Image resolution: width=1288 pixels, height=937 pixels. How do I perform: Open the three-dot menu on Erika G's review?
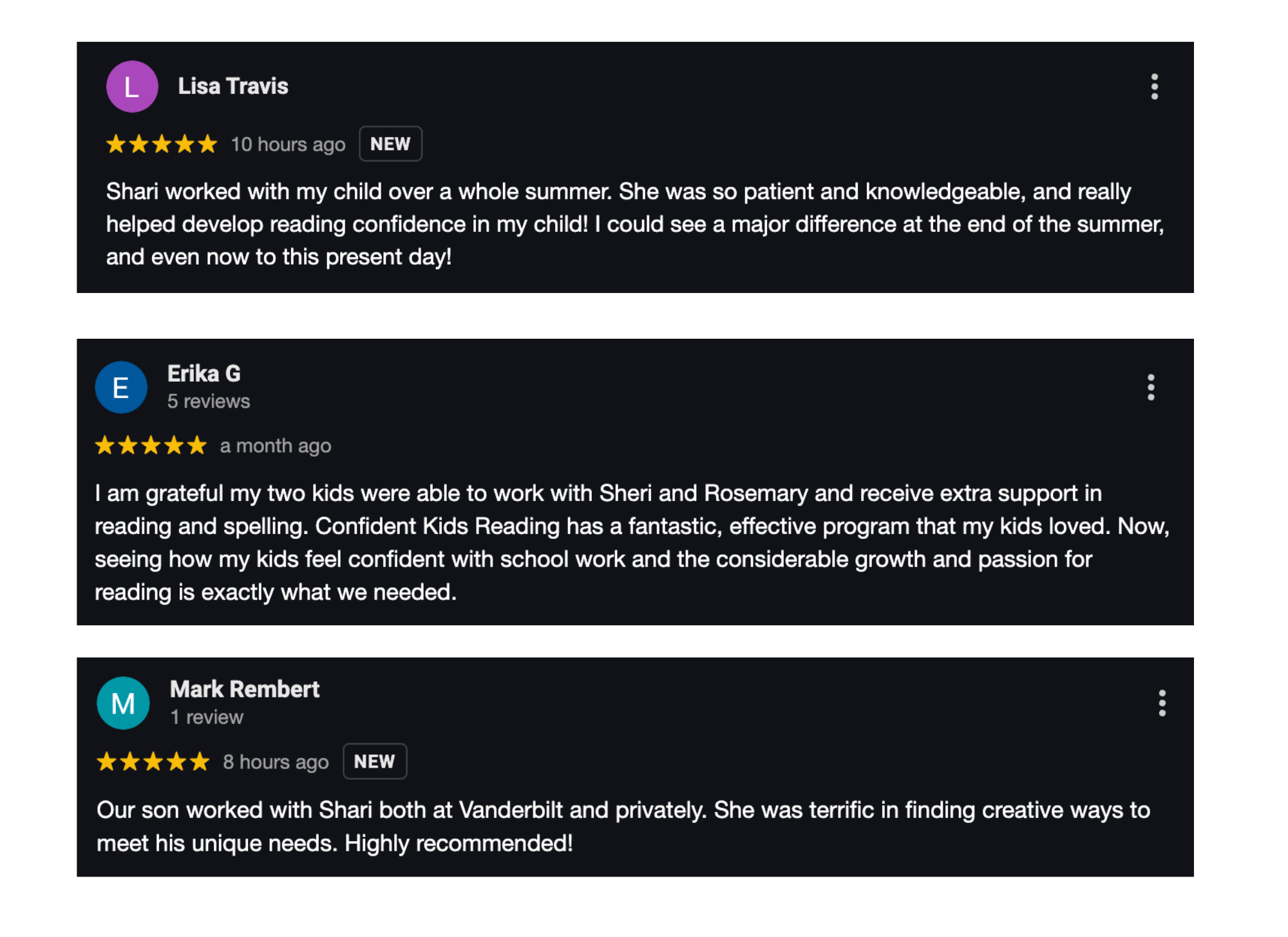1151,388
